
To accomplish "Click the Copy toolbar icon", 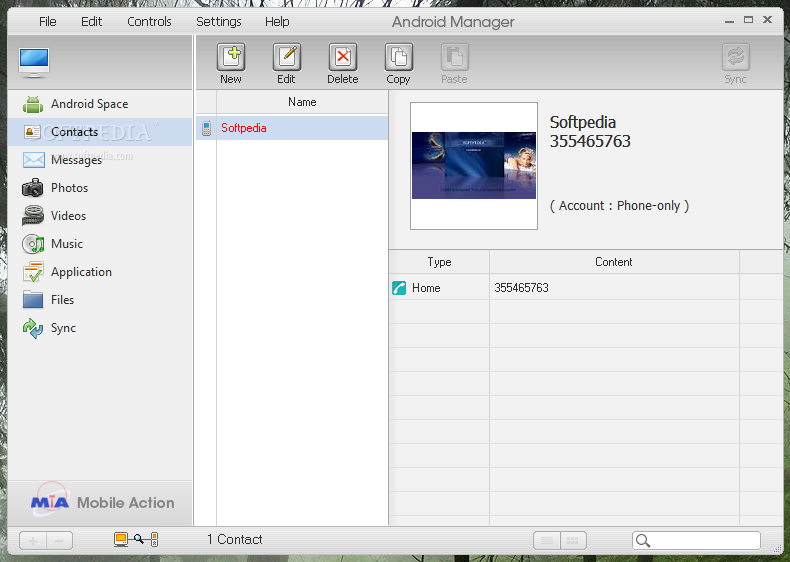I will pos(399,57).
